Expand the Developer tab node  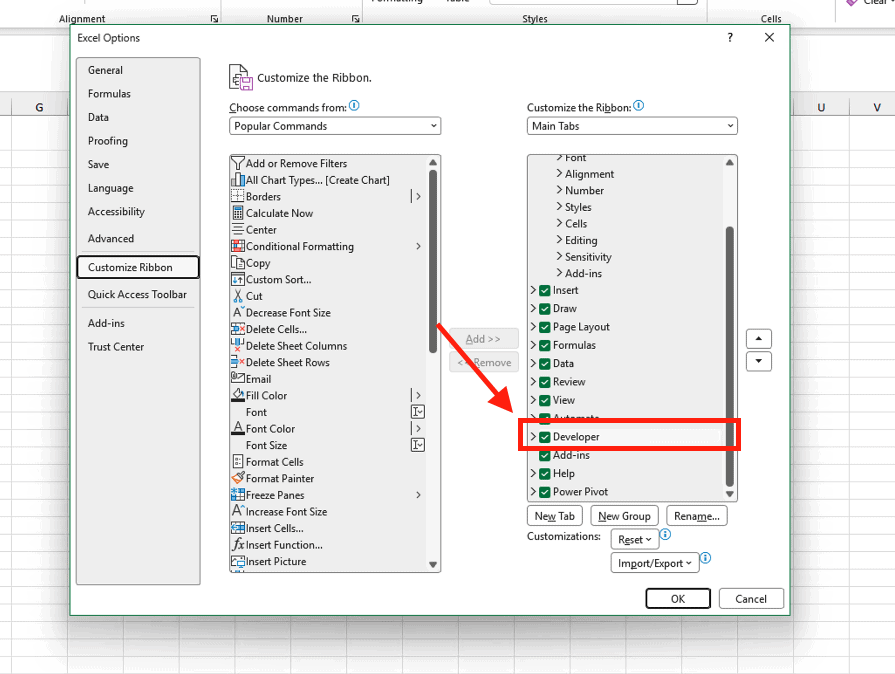[533, 437]
